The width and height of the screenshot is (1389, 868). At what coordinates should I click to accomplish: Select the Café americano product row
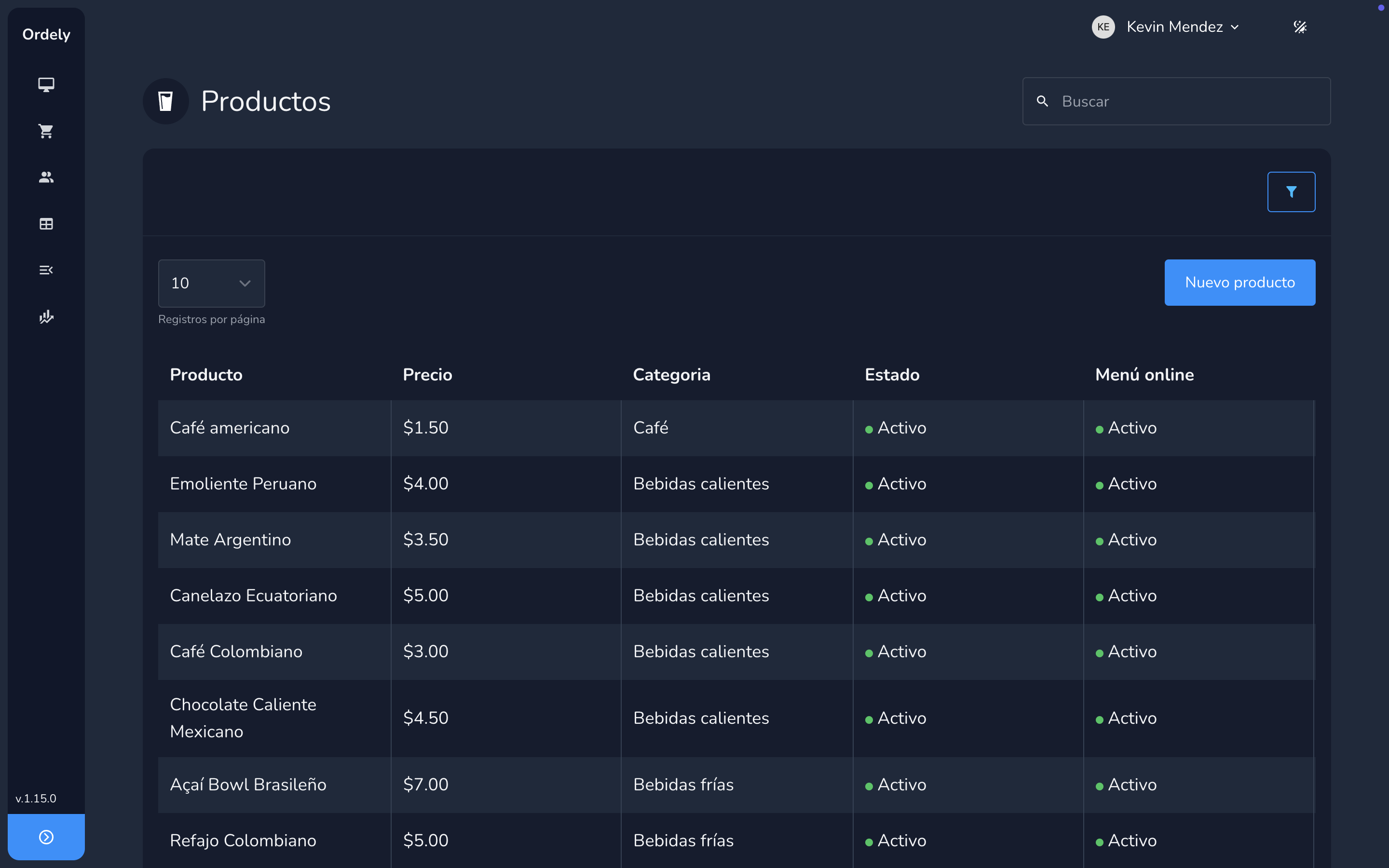point(736,428)
